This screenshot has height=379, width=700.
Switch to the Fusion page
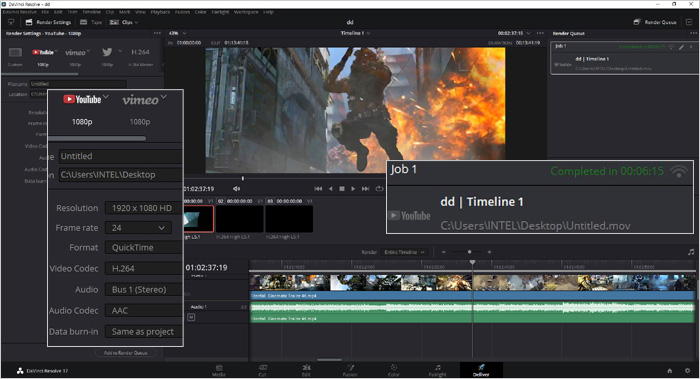click(x=350, y=370)
